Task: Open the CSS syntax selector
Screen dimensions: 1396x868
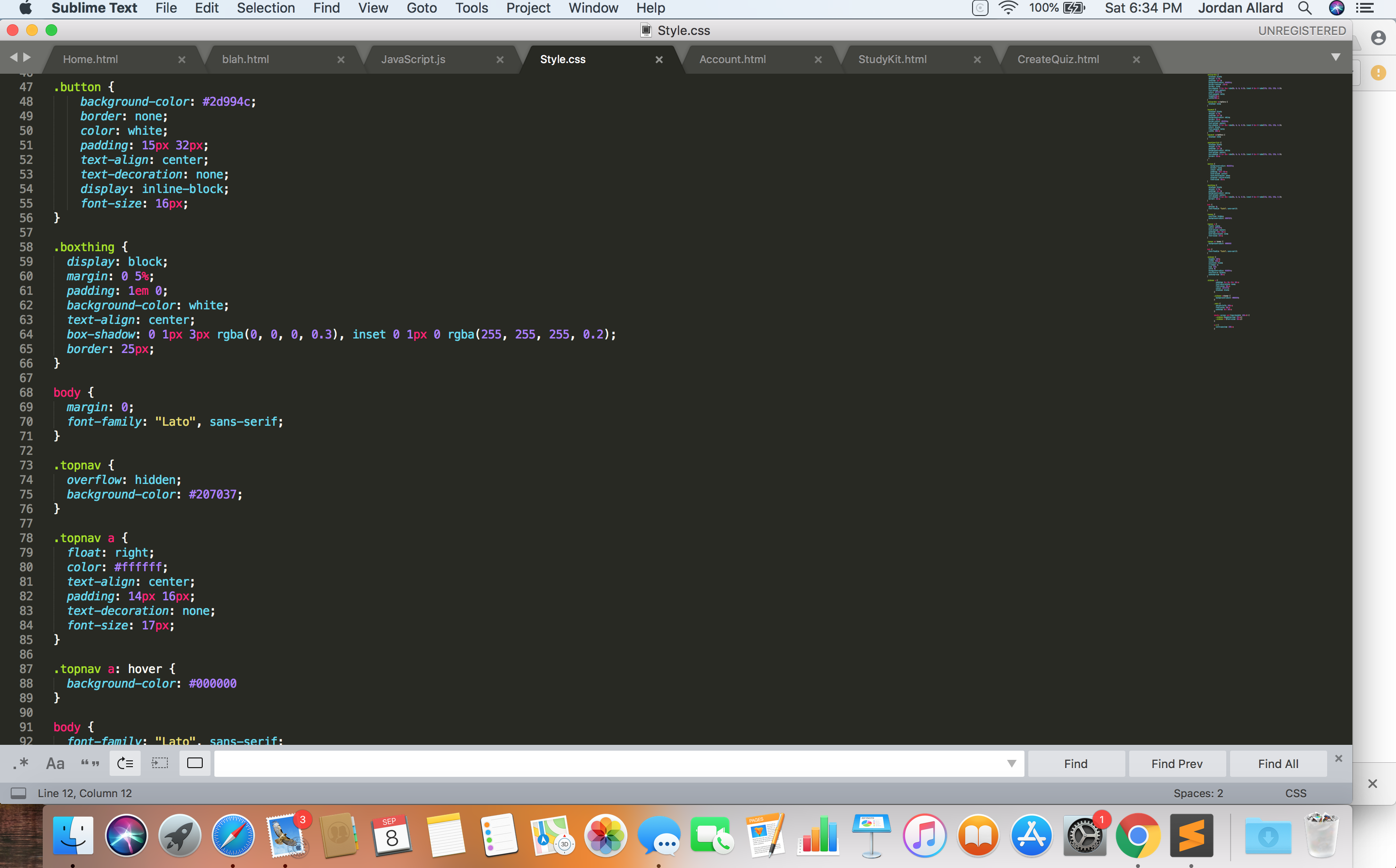Action: [x=1295, y=793]
